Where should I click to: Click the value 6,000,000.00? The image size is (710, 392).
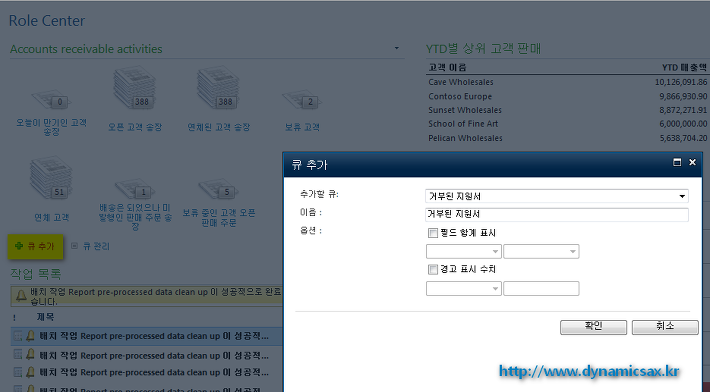(x=683, y=124)
